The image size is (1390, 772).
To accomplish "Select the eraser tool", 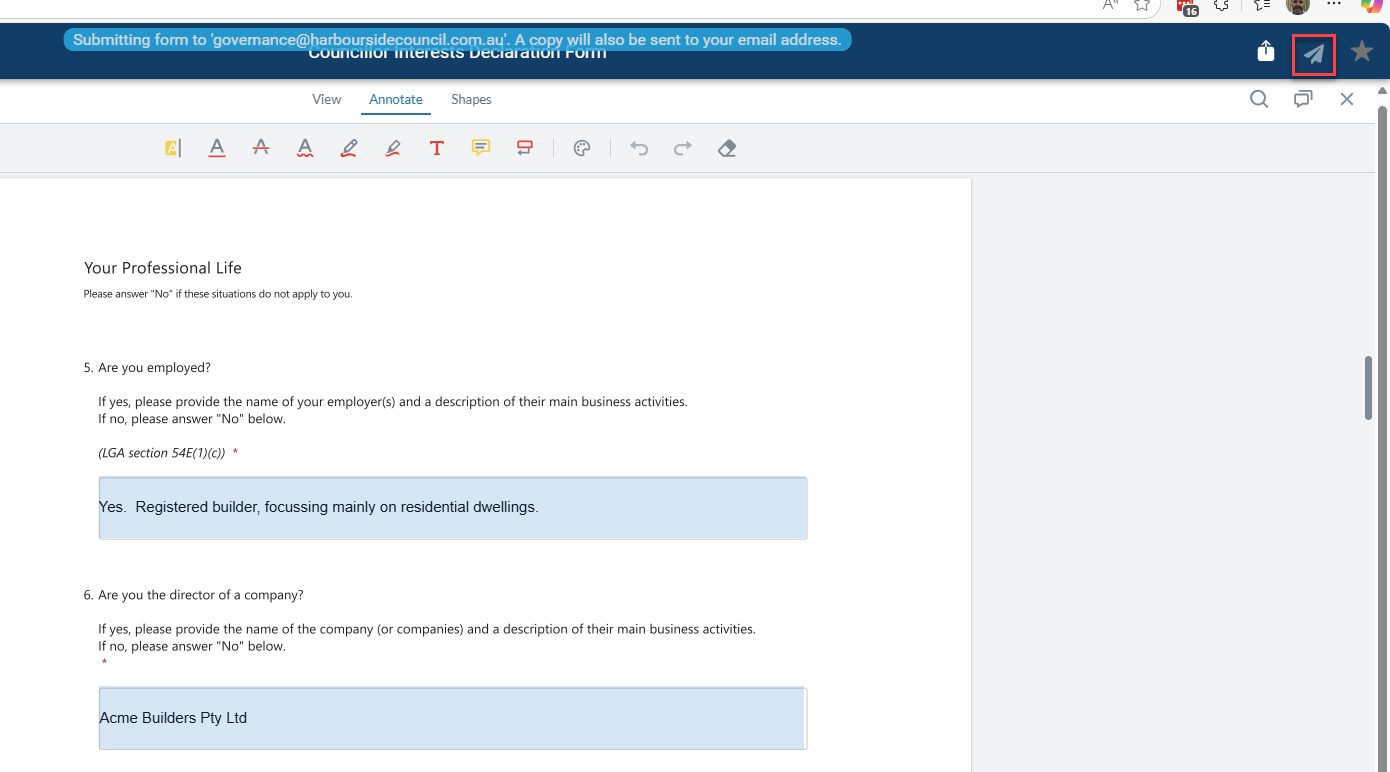I will 727,148.
